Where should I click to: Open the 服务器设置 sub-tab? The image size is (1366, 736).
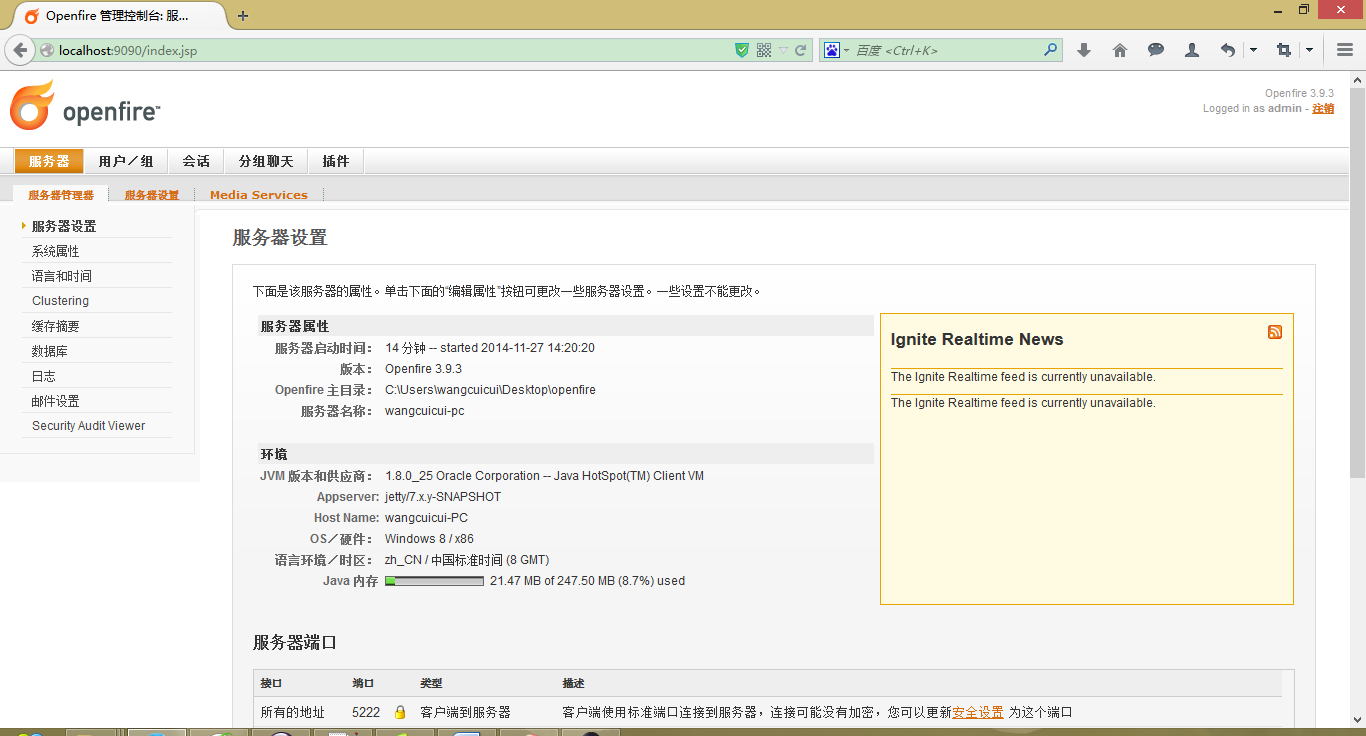point(152,195)
